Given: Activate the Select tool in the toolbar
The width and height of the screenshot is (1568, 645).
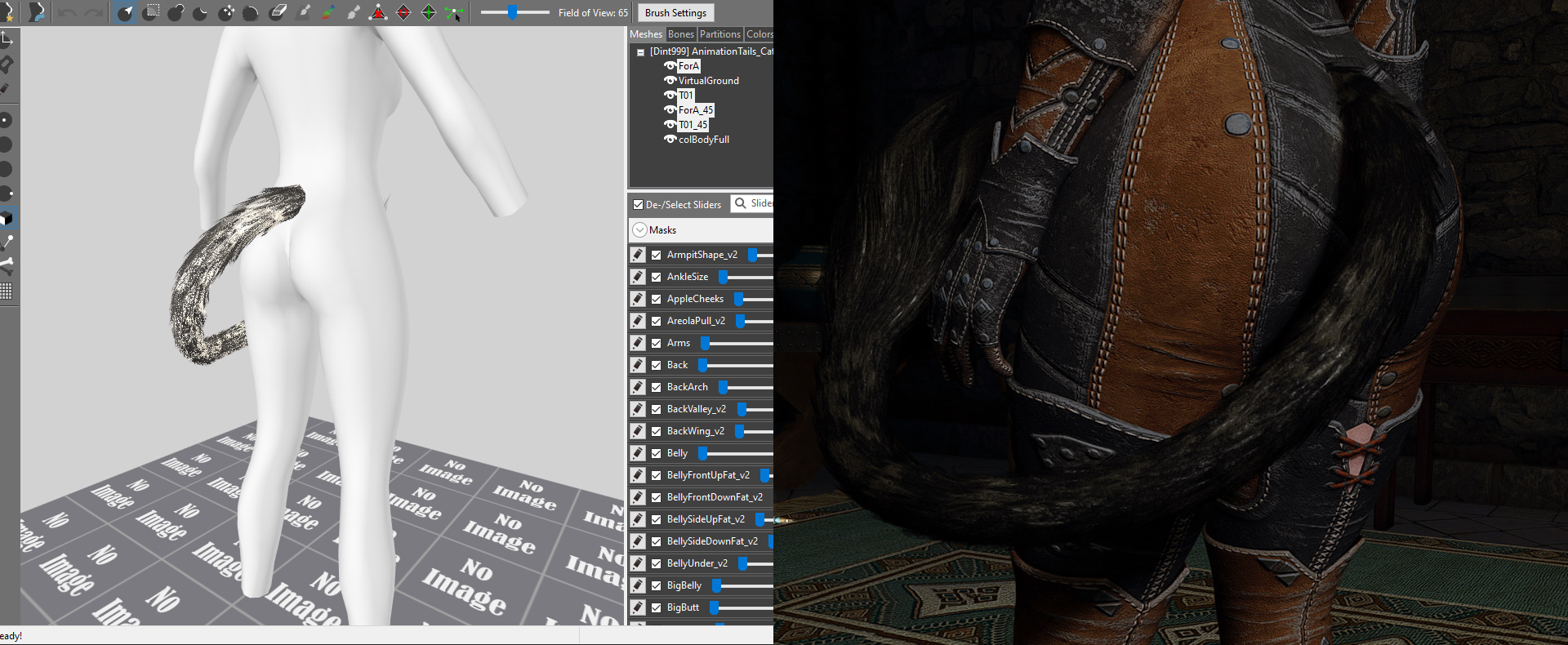Looking at the screenshot, I should pyautogui.click(x=125, y=13).
